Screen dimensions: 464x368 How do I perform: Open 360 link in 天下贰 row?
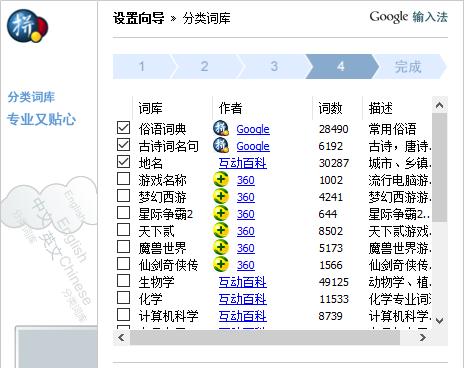[x=246, y=231]
